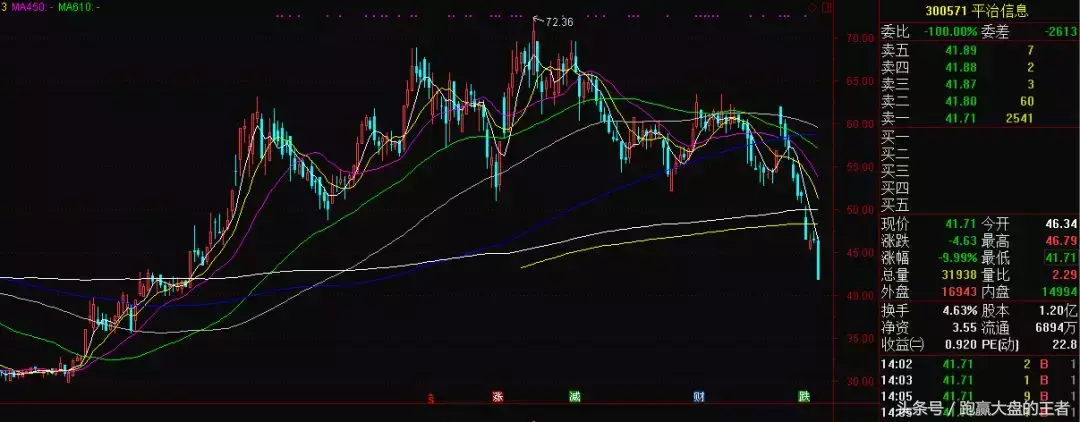The image size is (1080, 422).
Task: Select the MA610 indicator label
Action: pos(79,6)
